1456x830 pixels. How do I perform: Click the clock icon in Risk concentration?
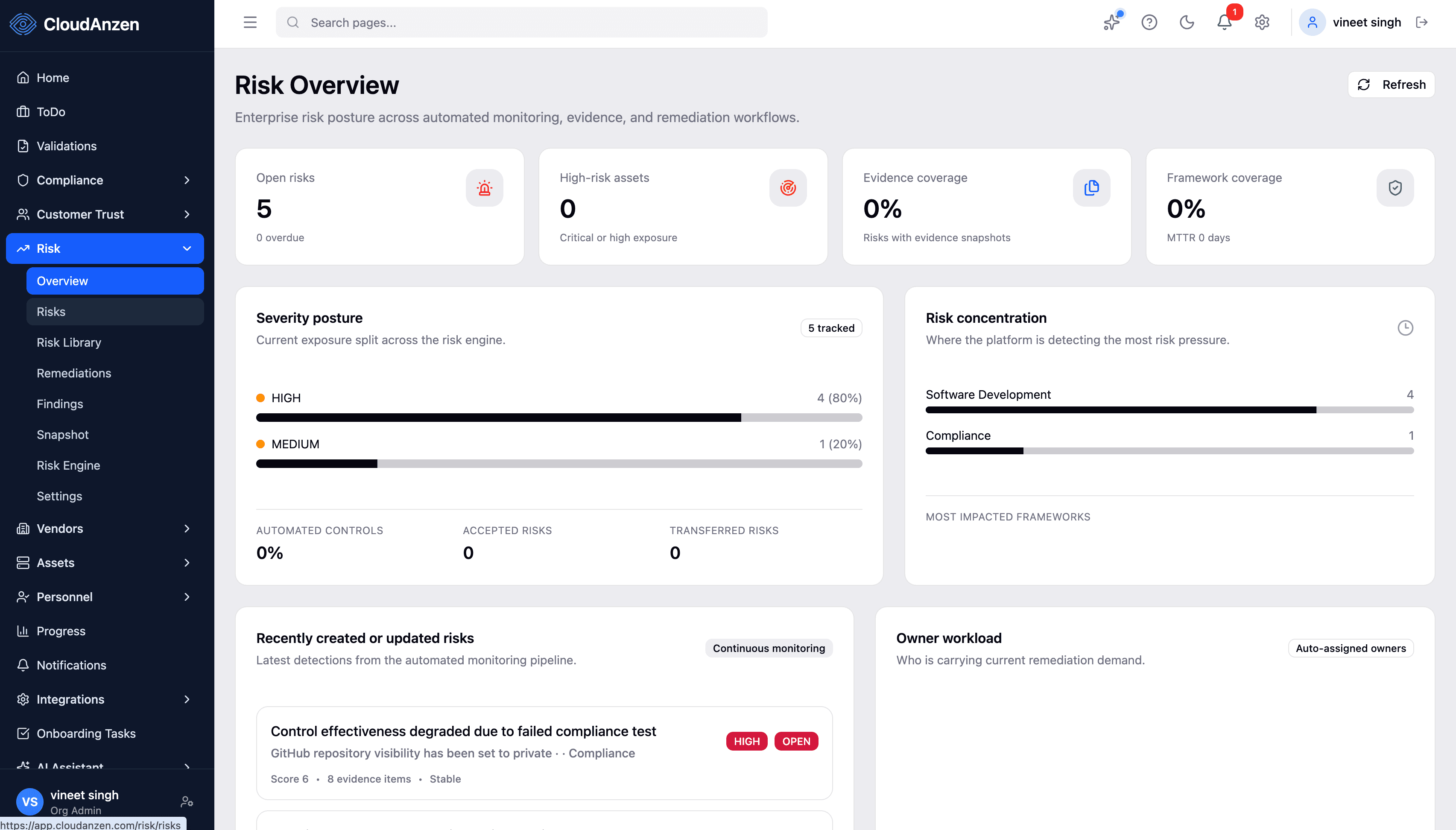point(1405,328)
